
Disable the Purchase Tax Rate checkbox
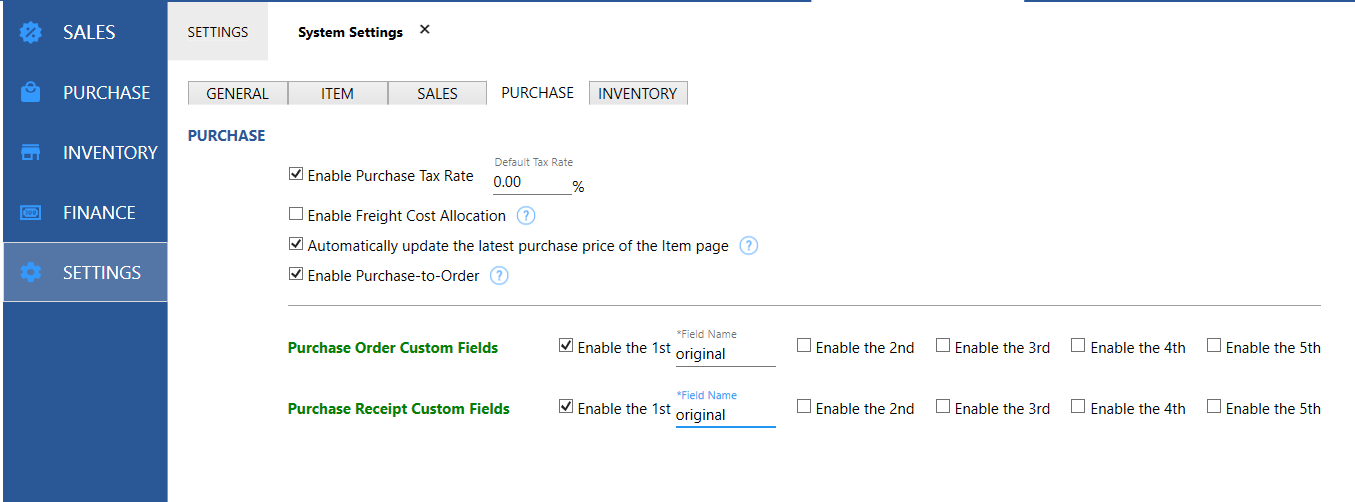(x=296, y=174)
